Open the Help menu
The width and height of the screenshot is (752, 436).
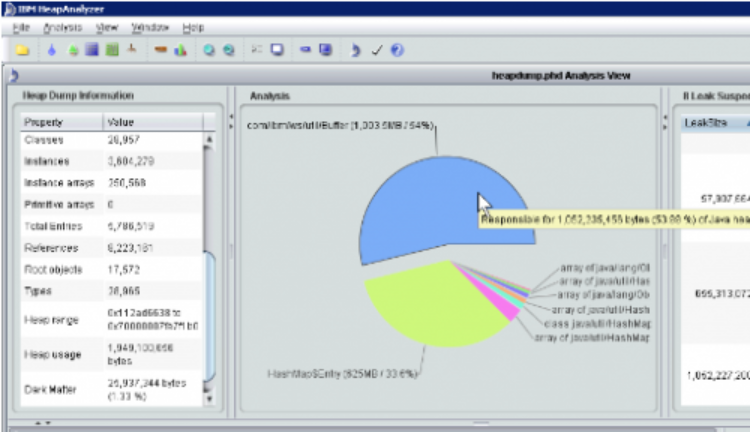(193, 28)
